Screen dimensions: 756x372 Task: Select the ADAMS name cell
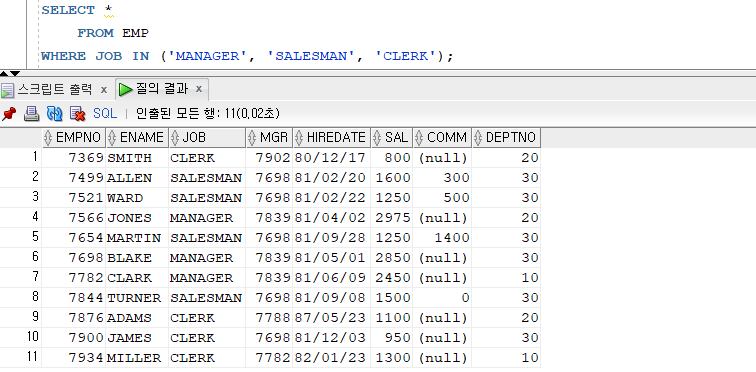[x=137, y=318]
